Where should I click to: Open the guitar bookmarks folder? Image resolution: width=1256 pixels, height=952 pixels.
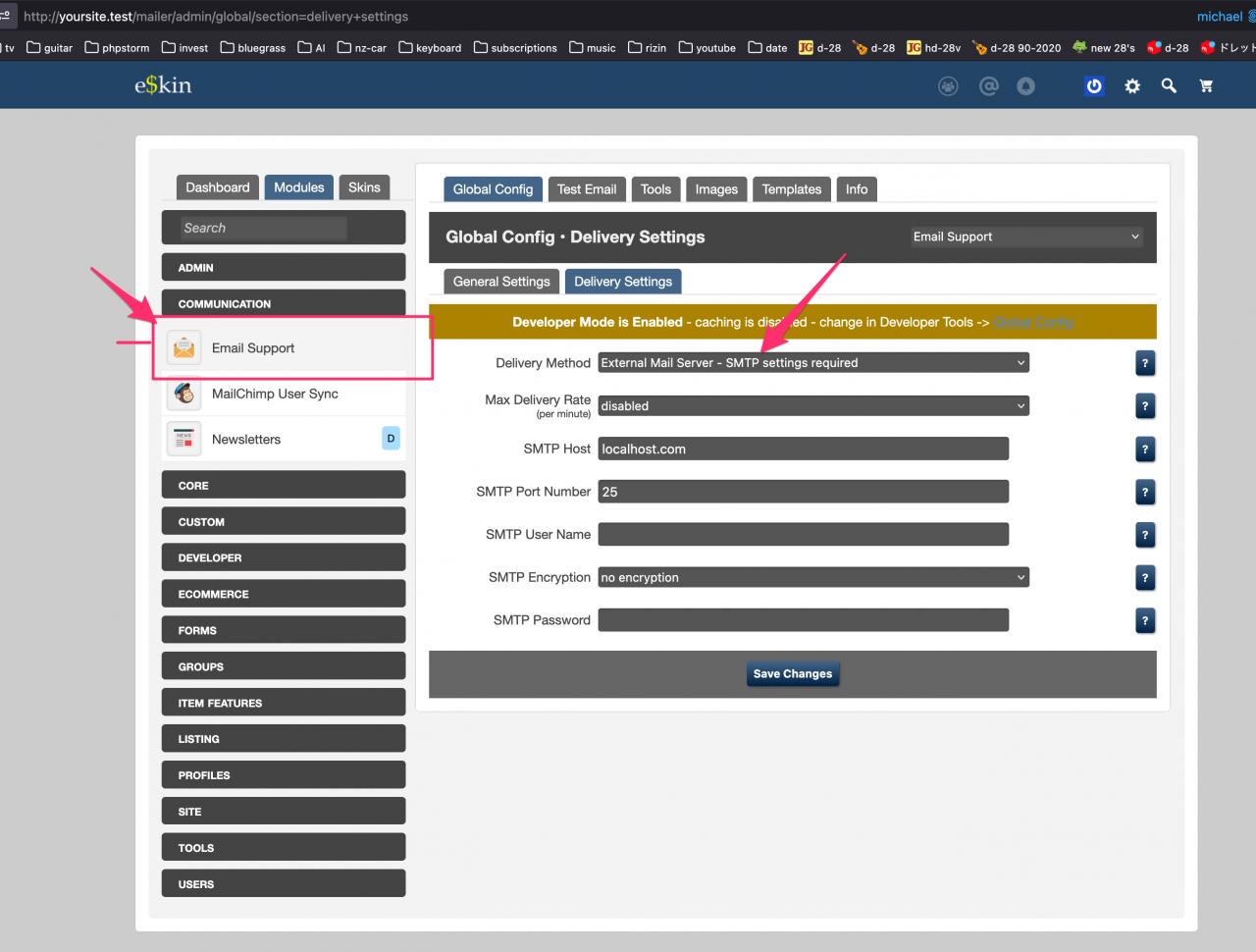click(50, 47)
